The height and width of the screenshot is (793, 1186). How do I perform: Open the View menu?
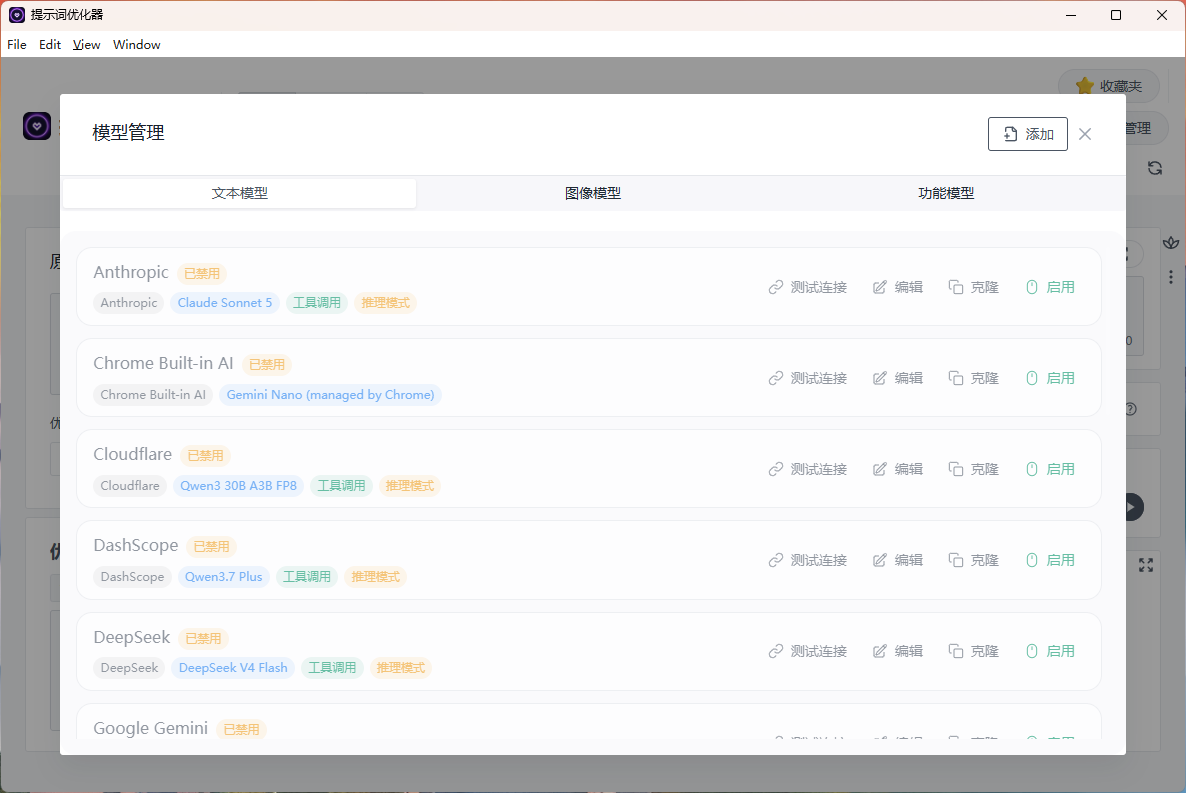86,45
